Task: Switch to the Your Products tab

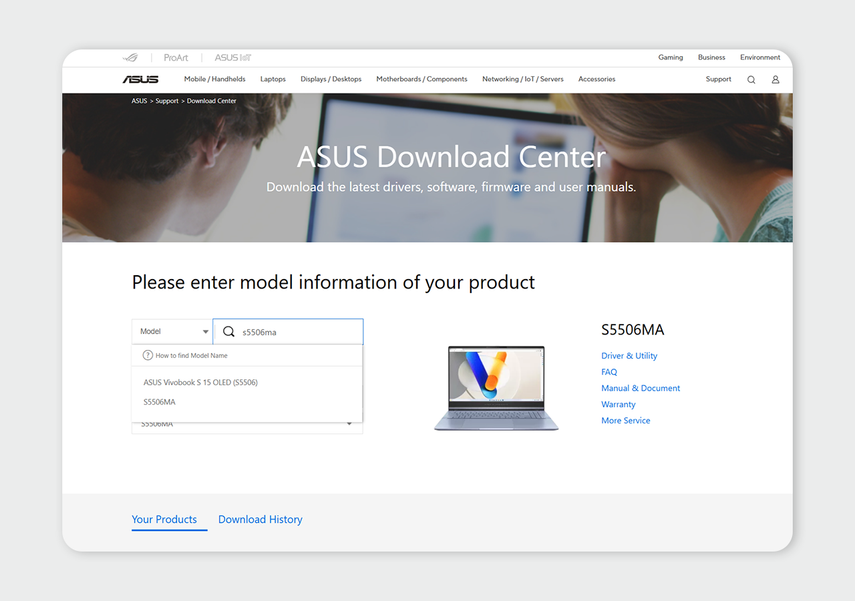Action: coord(164,520)
